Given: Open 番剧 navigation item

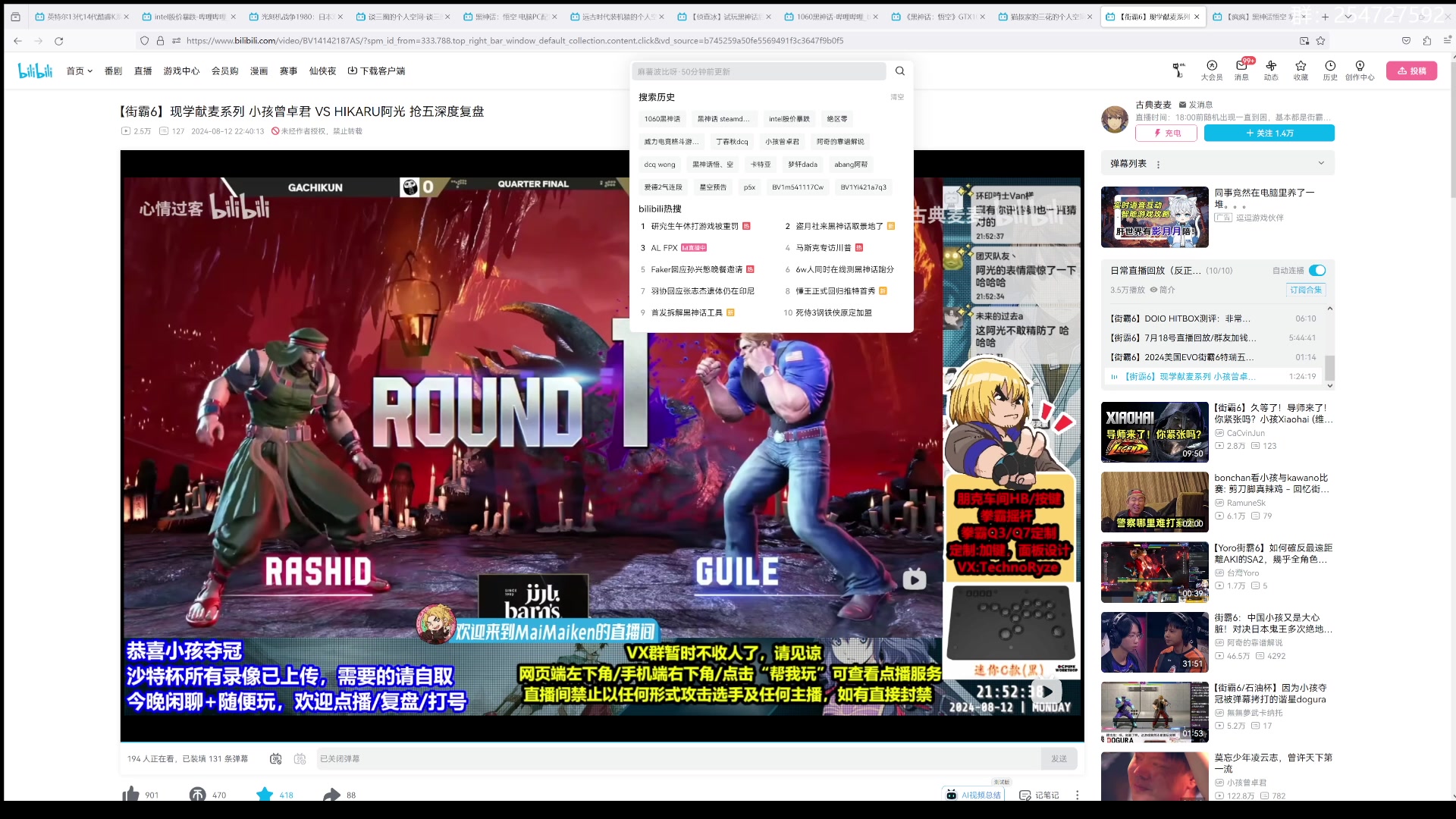Looking at the screenshot, I should [113, 71].
